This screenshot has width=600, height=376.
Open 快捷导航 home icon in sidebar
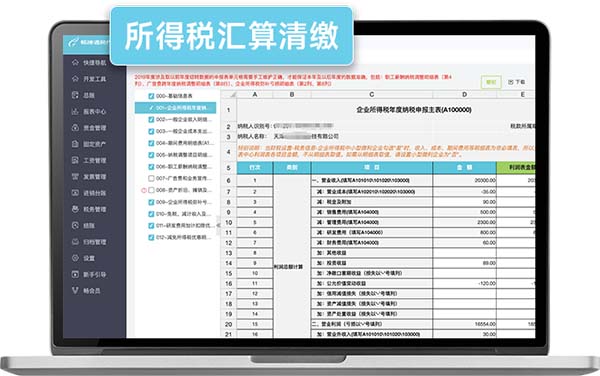pyautogui.click(x=75, y=62)
